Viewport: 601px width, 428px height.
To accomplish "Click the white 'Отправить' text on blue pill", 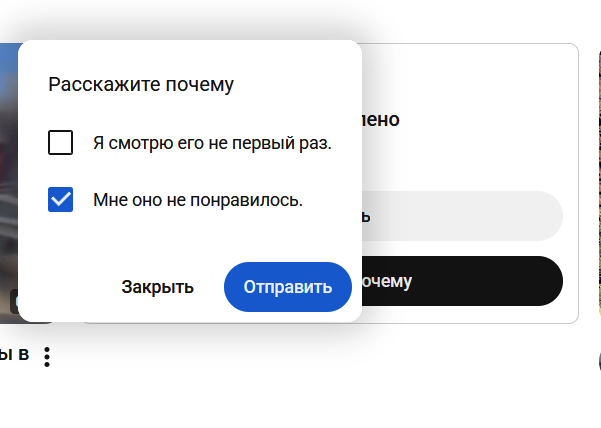I will coord(288,287).
